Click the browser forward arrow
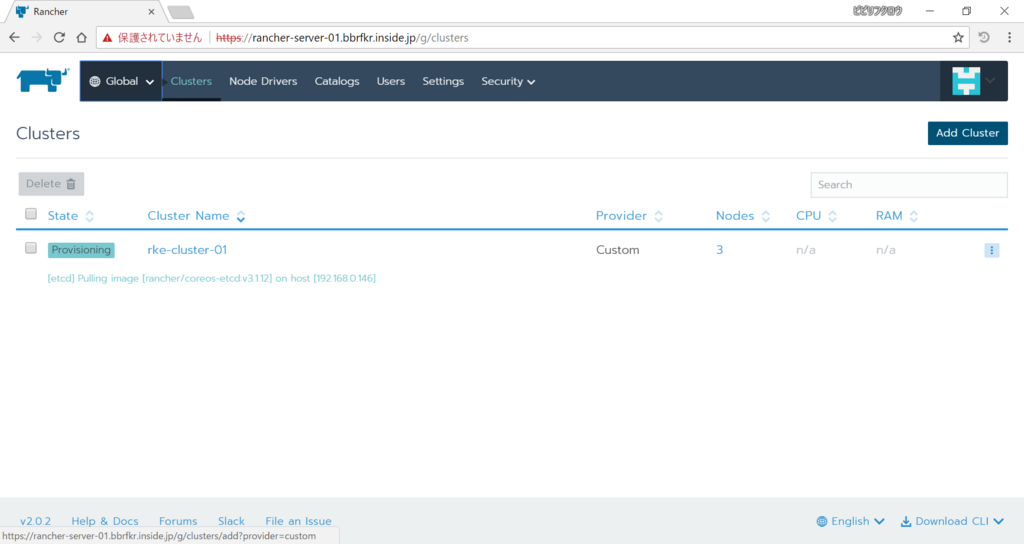This screenshot has height=544, width=1024. 37,37
